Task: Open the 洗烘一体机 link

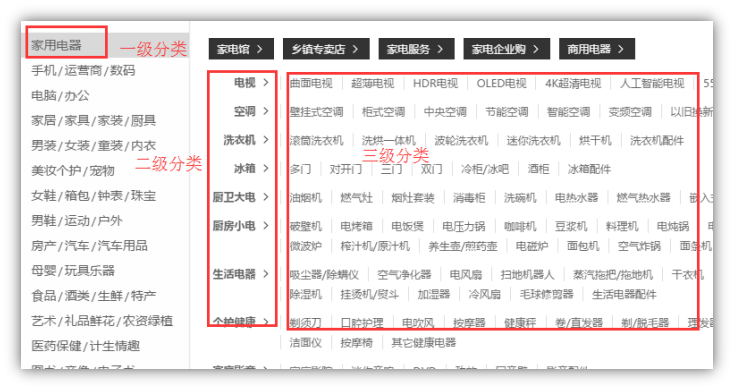Action: [x=388, y=141]
